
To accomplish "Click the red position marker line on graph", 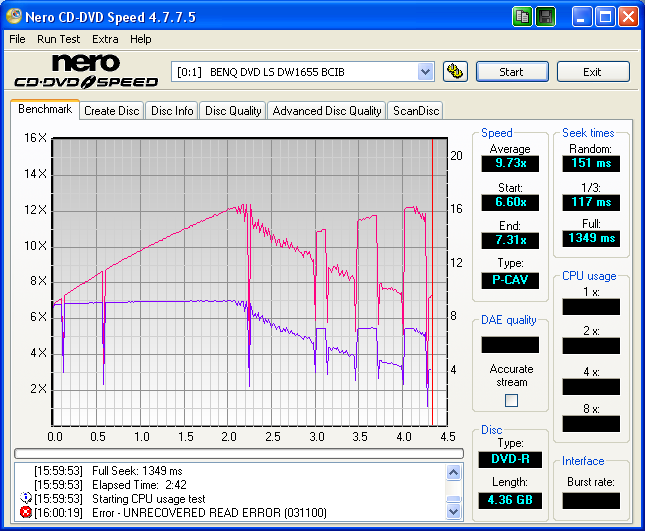I will click(432, 282).
